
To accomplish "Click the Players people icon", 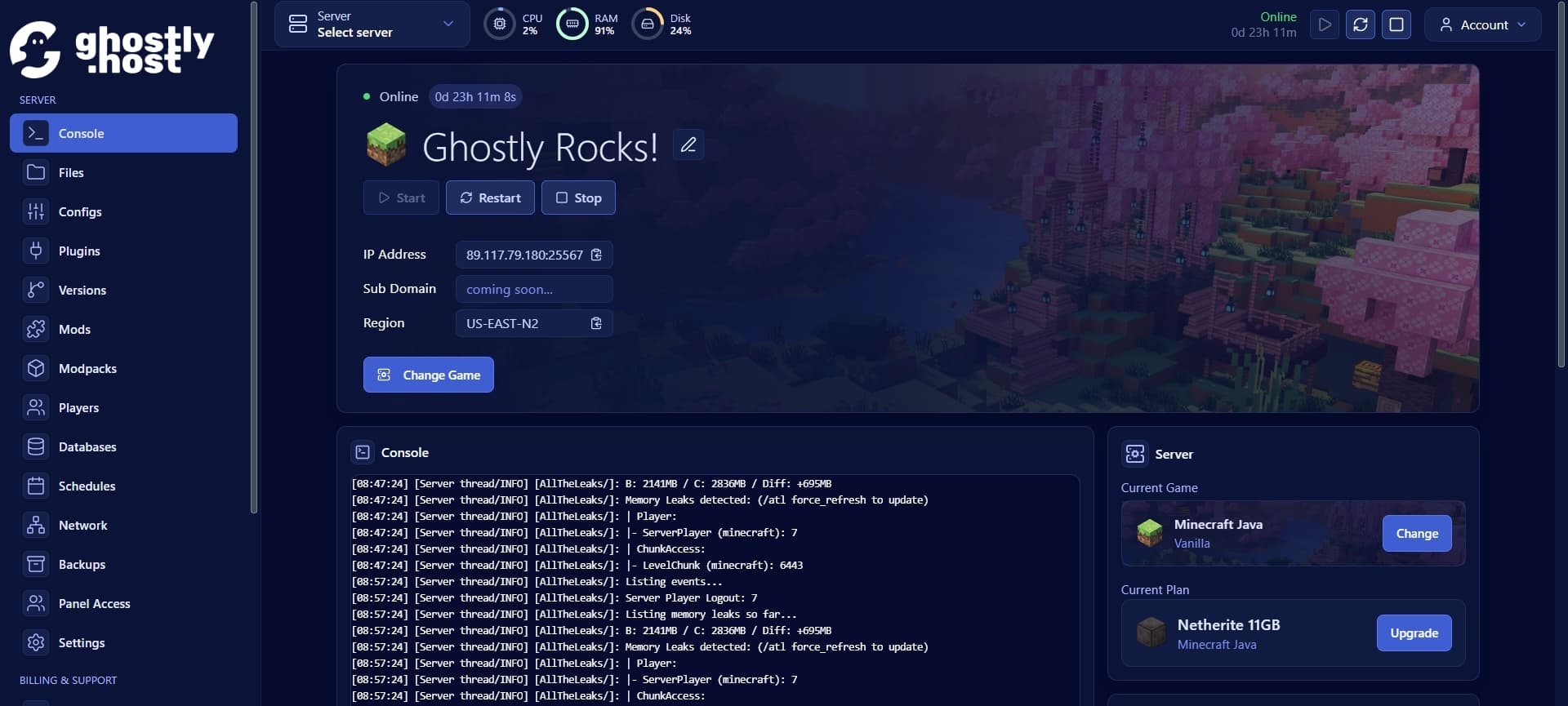I will pyautogui.click(x=36, y=407).
